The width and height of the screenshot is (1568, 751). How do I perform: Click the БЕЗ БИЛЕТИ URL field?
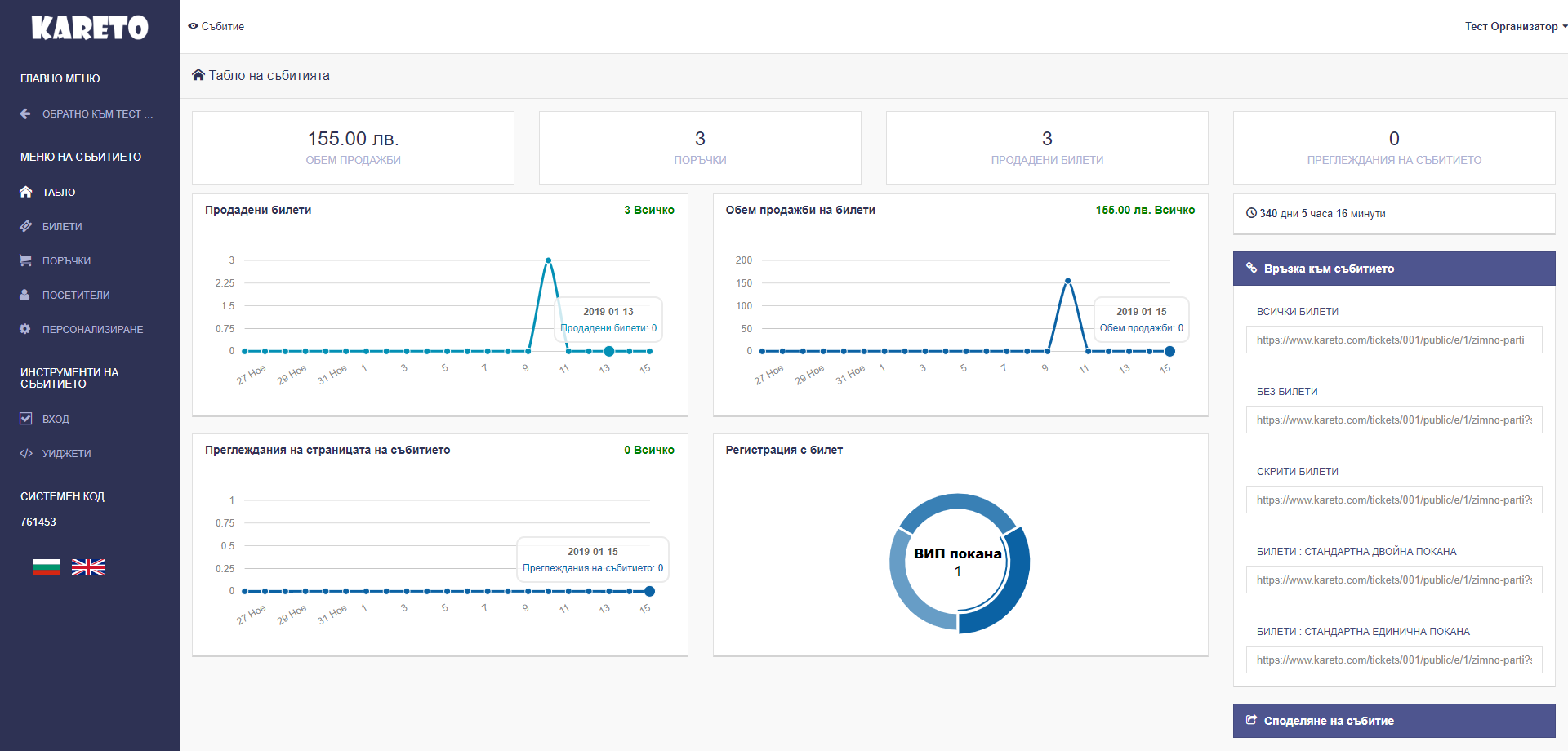[x=1394, y=420]
